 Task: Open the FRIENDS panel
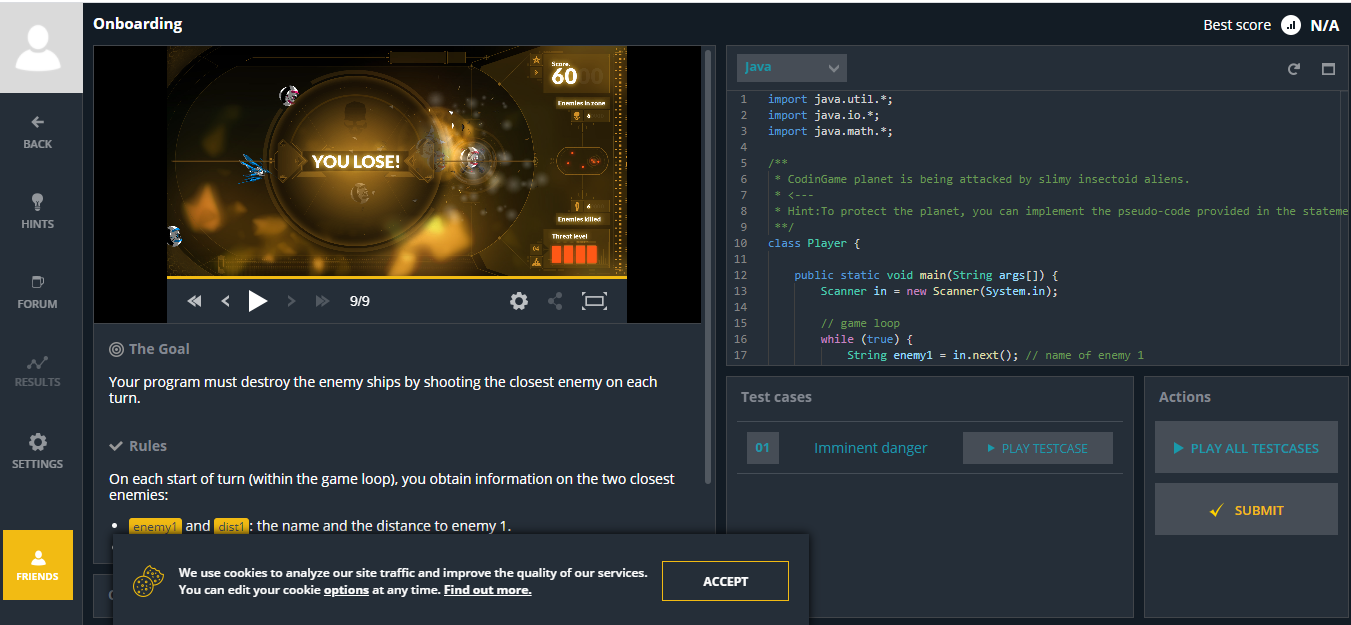pos(38,565)
